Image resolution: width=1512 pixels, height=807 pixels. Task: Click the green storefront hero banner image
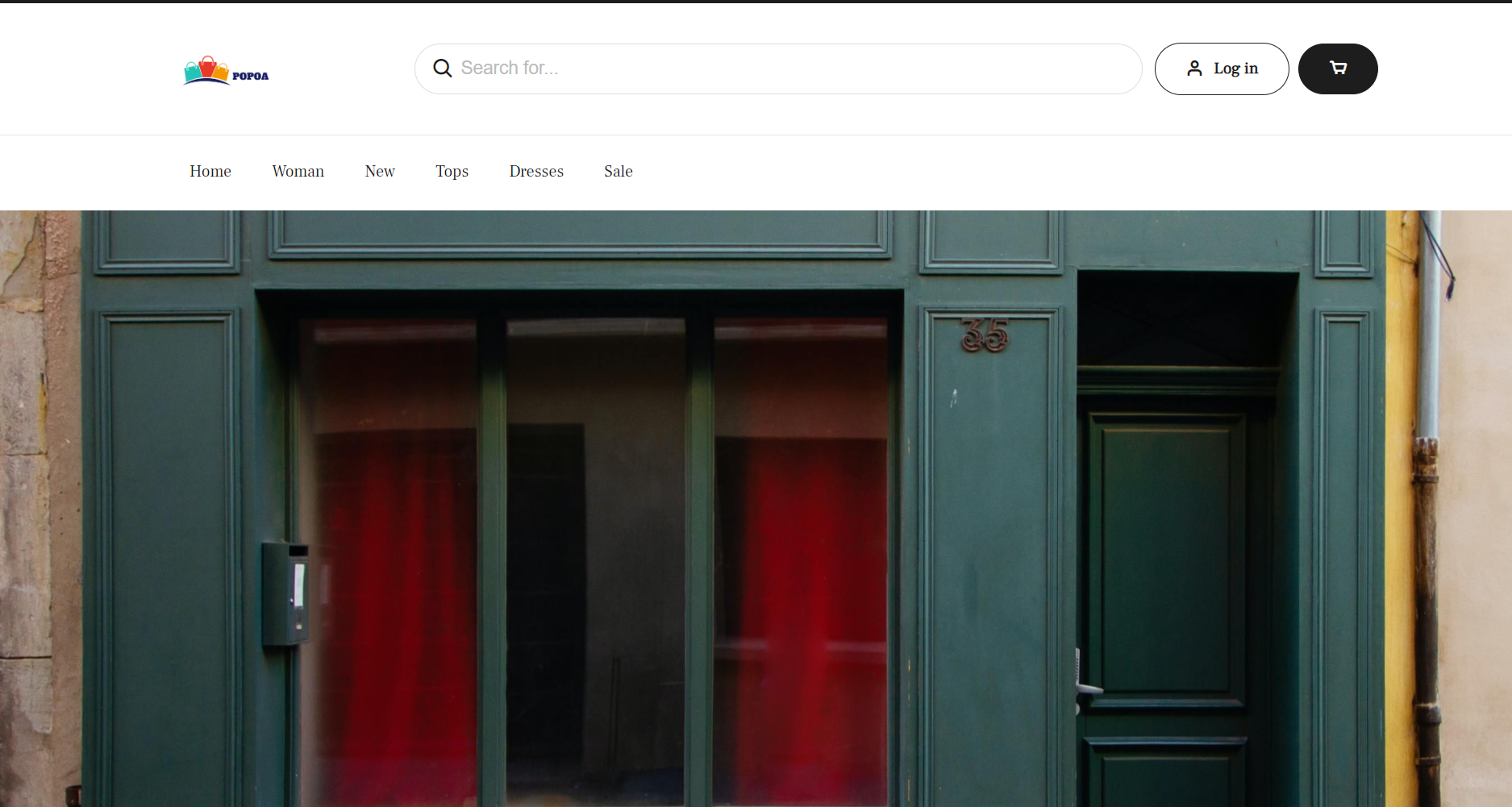756,509
